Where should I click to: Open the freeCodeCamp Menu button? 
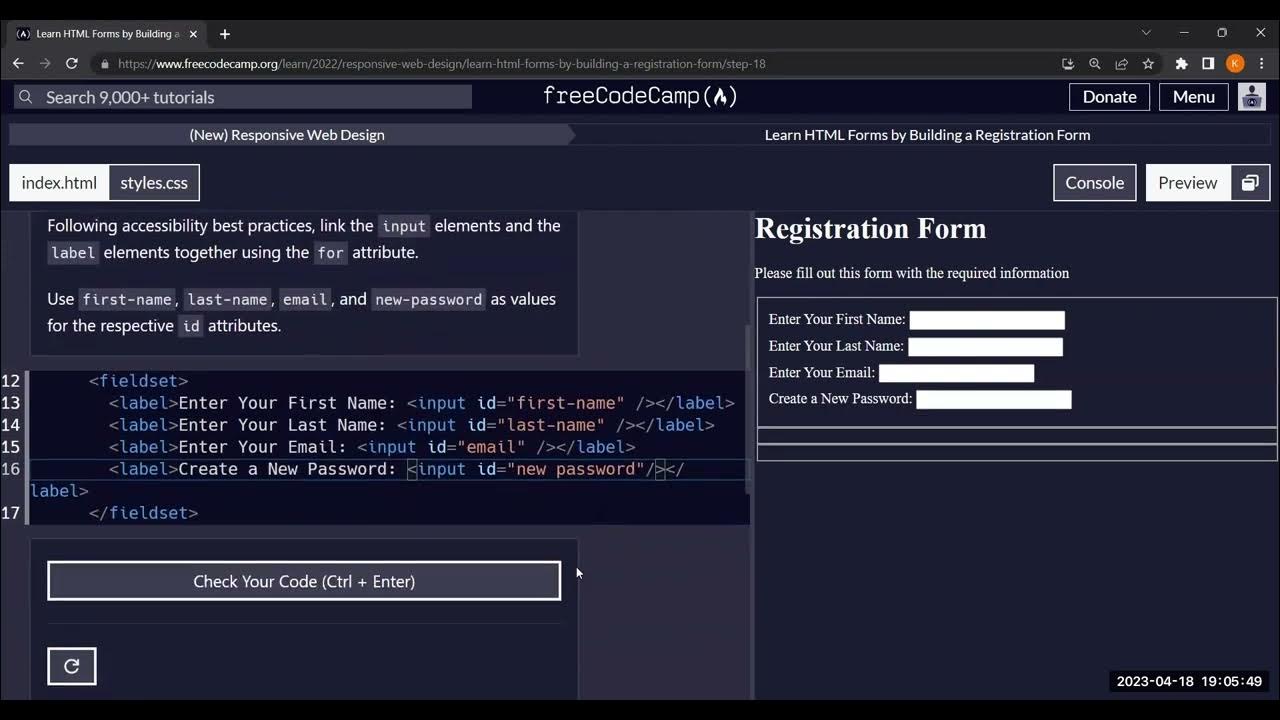click(x=1193, y=97)
